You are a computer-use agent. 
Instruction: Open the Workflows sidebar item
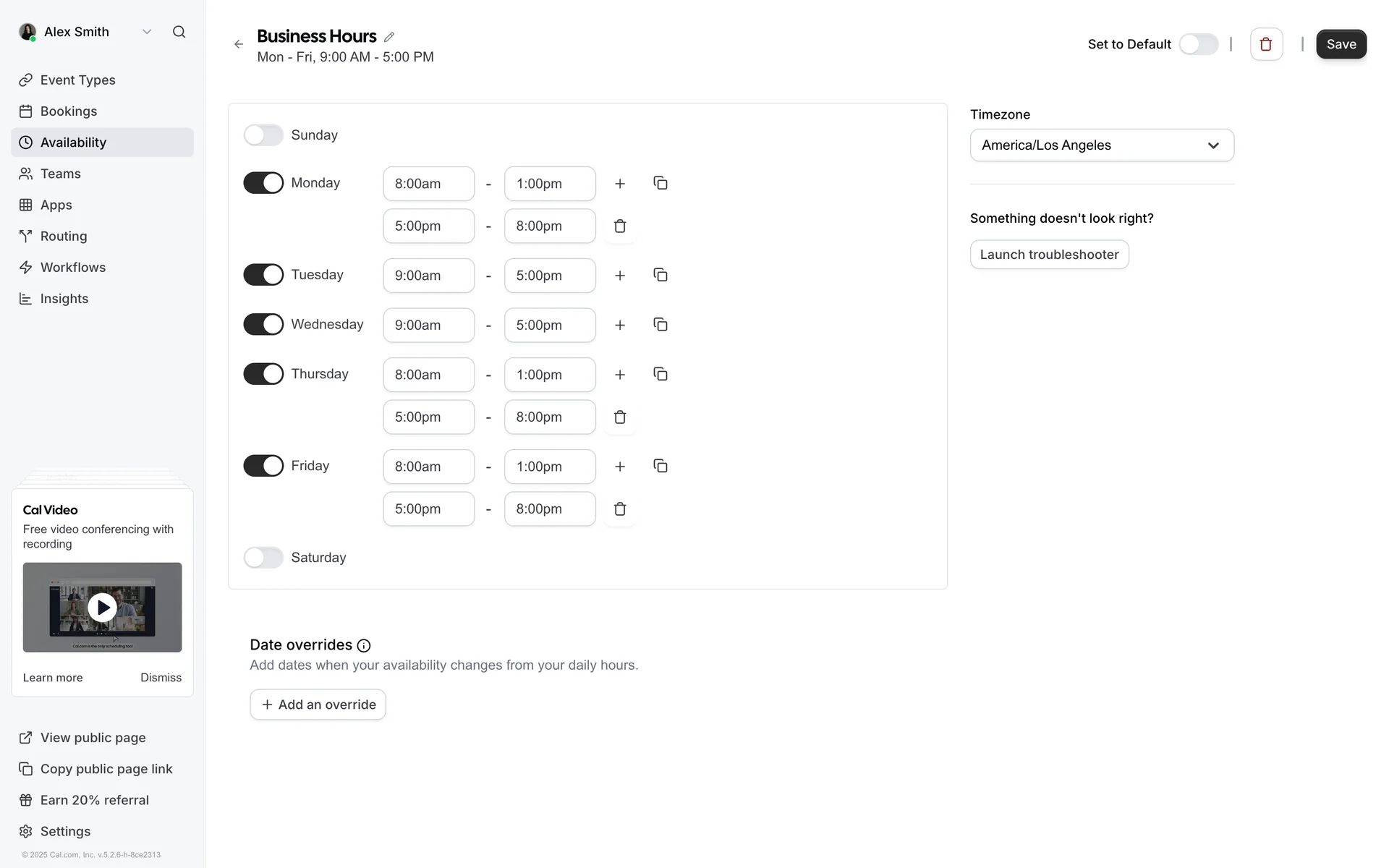point(72,268)
